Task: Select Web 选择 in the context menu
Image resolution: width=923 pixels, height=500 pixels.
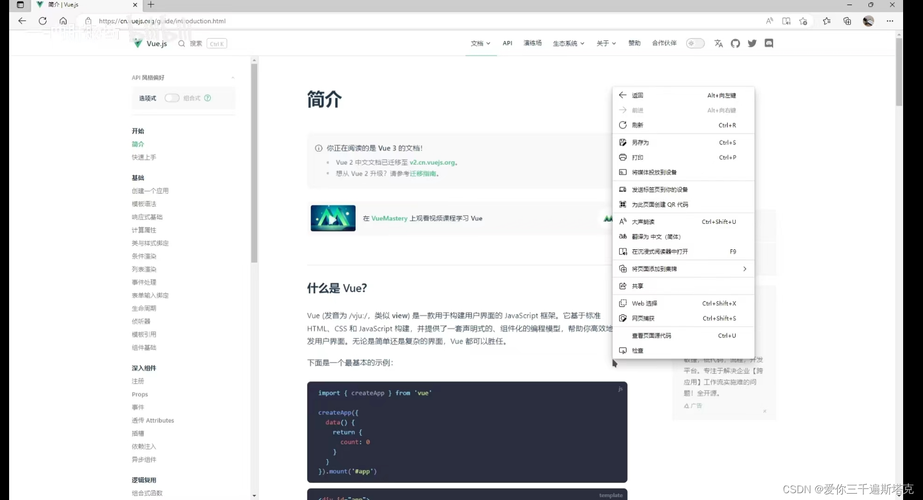Action: tap(683, 304)
